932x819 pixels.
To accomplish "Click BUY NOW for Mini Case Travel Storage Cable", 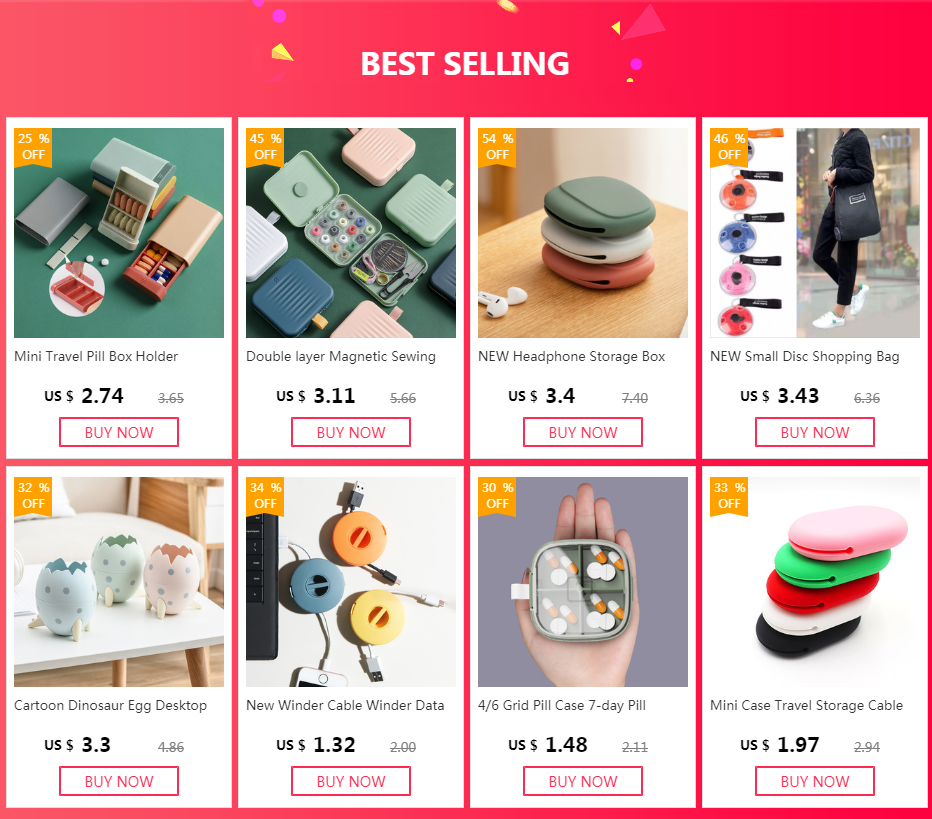I will 815,781.
